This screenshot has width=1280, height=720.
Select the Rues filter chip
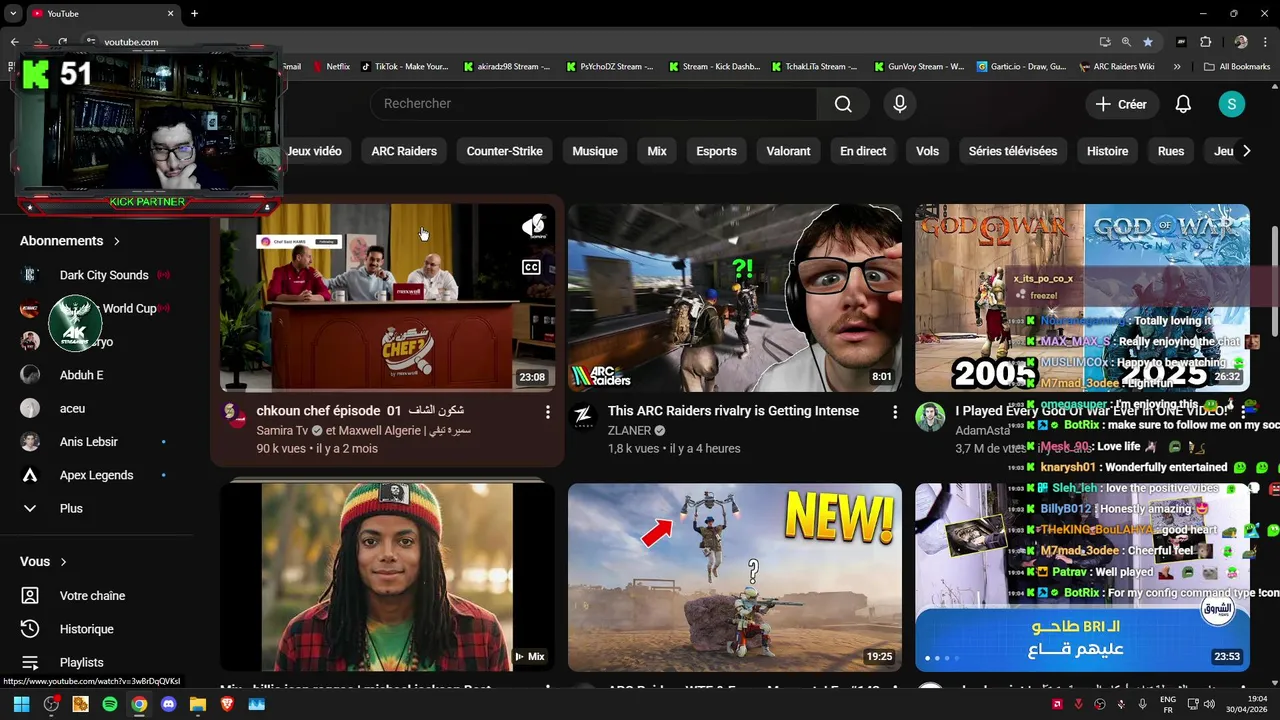[1171, 151]
